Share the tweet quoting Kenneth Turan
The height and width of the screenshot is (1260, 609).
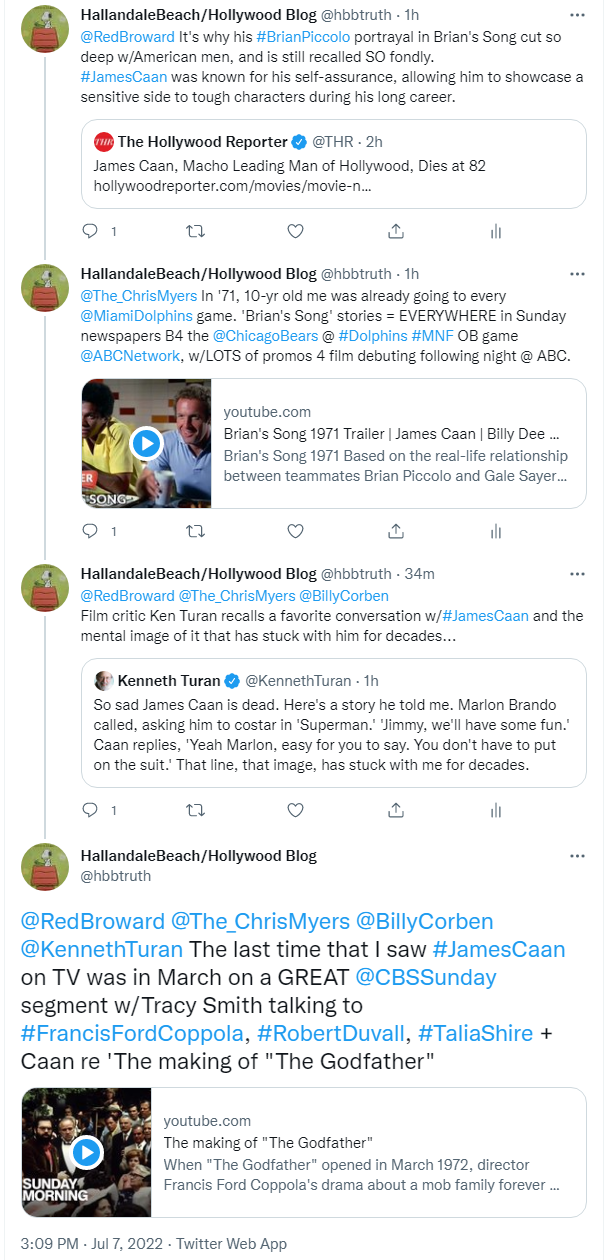[x=396, y=809]
